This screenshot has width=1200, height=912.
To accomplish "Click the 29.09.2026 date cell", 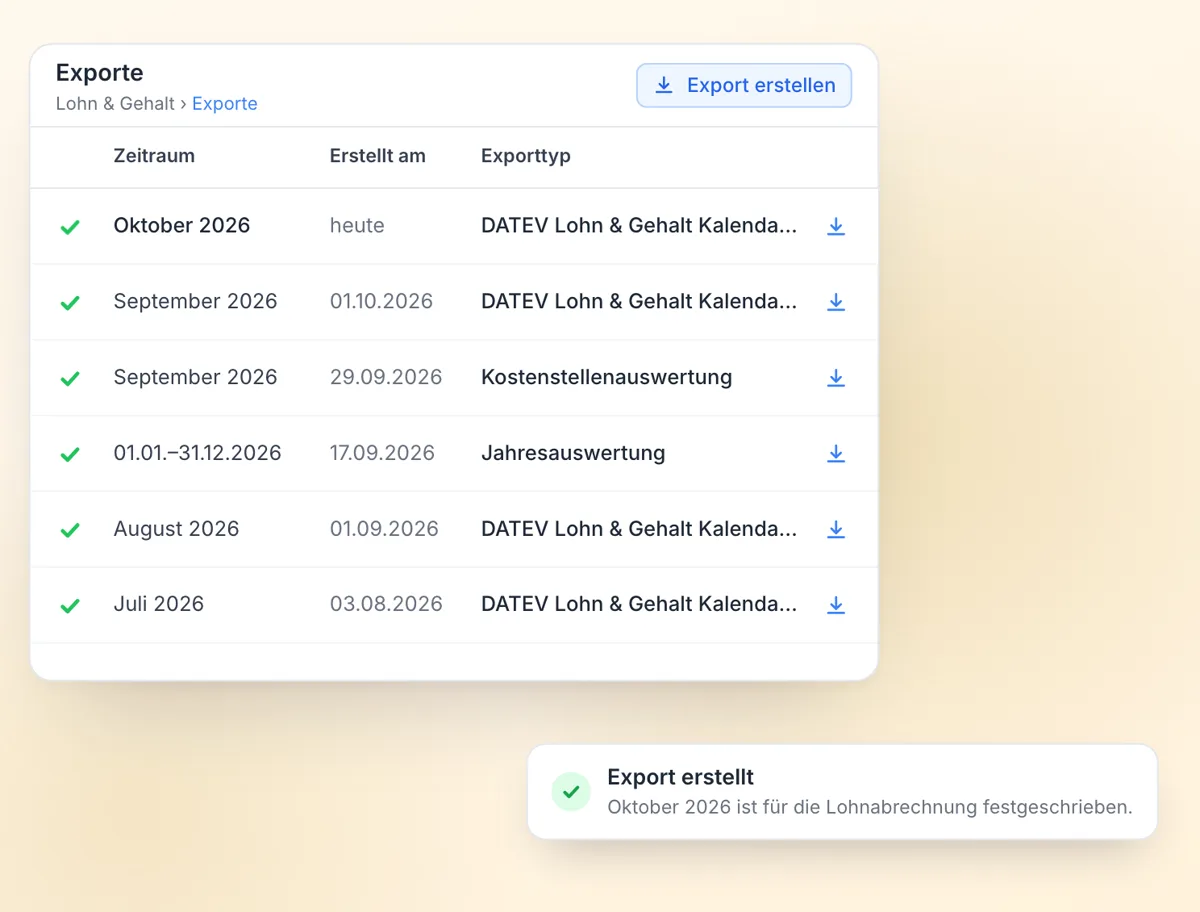I will 386,377.
